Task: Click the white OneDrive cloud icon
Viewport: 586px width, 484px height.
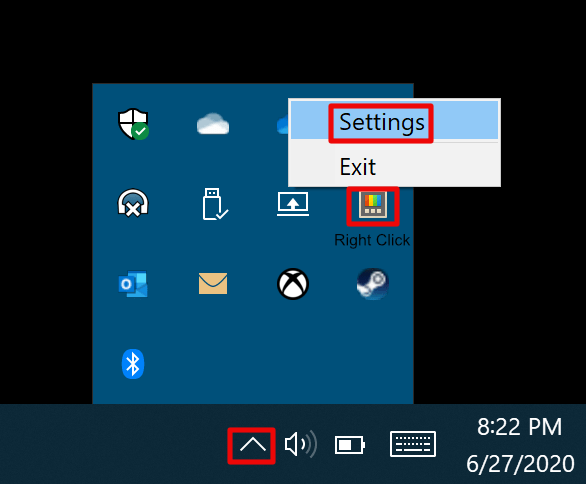Action: [213, 124]
